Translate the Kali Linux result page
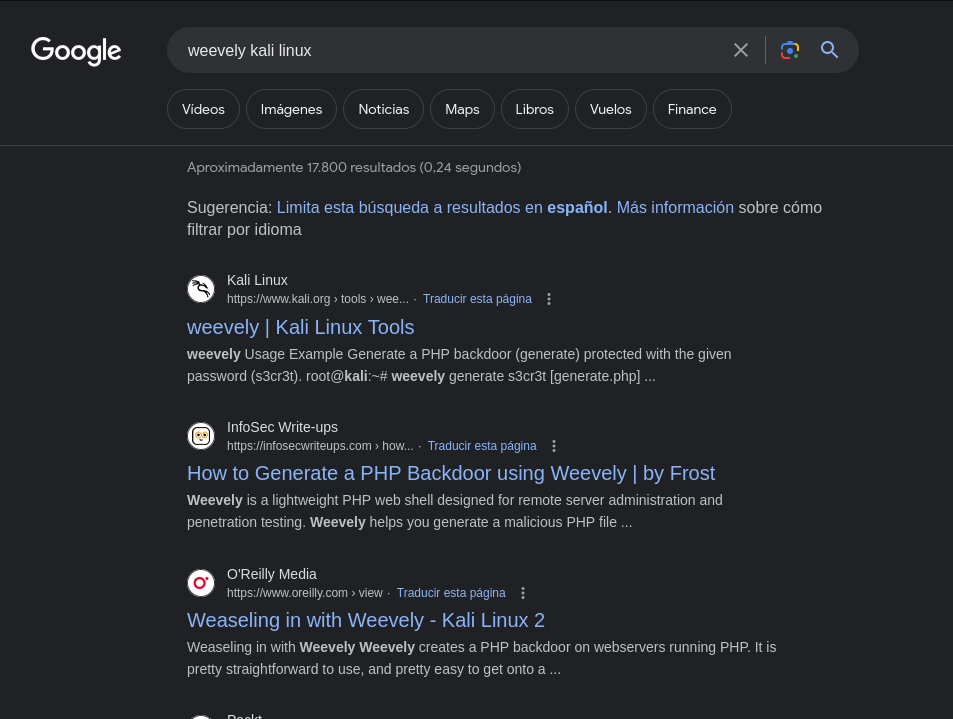This screenshot has width=953, height=719. (x=477, y=299)
